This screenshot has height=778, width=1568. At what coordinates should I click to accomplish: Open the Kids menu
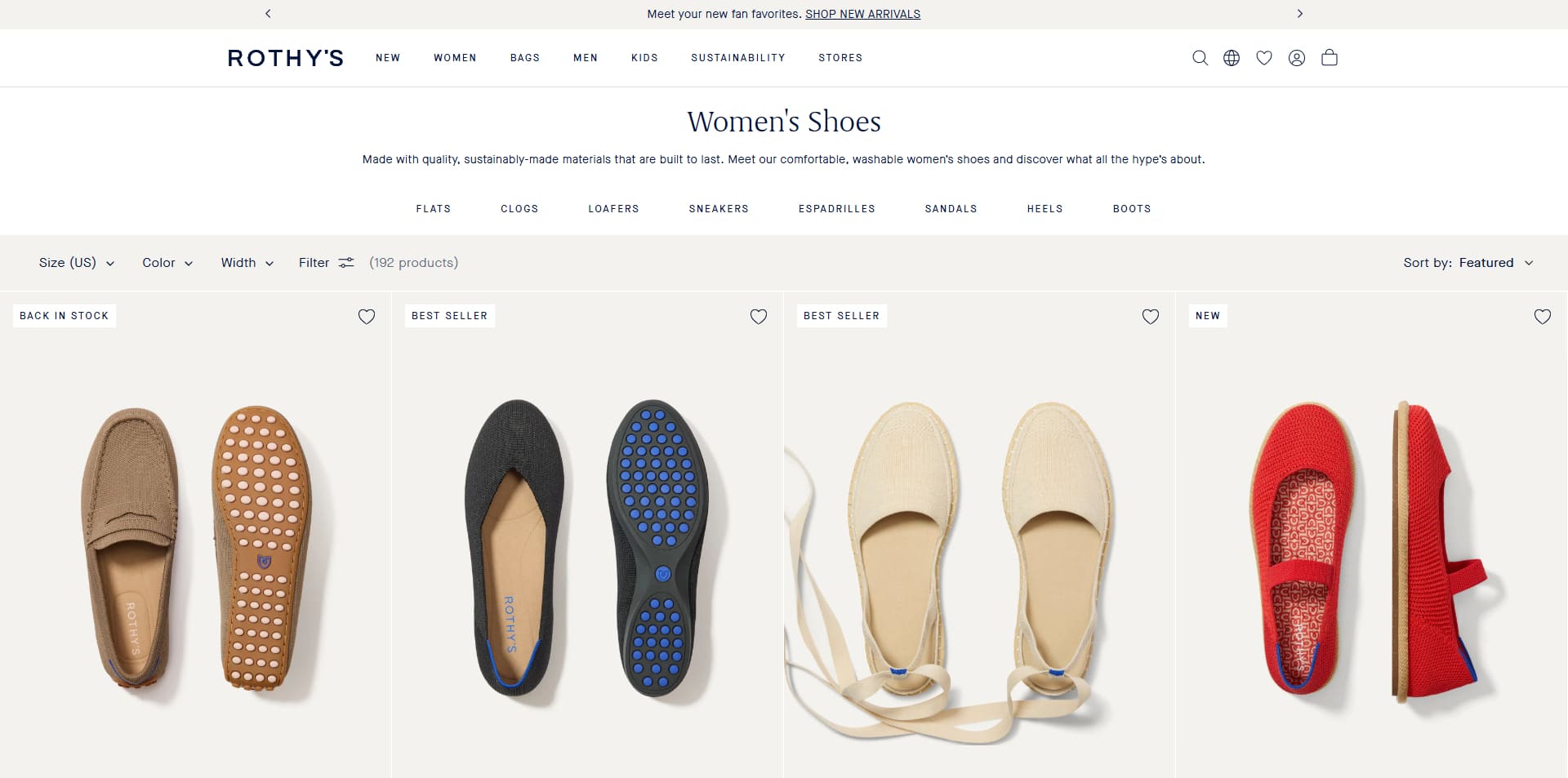[x=644, y=58]
